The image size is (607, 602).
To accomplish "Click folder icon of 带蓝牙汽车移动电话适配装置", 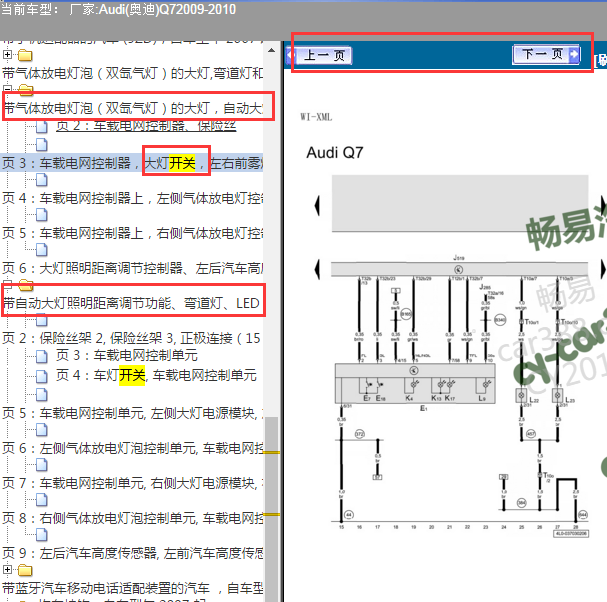I will pos(25,570).
